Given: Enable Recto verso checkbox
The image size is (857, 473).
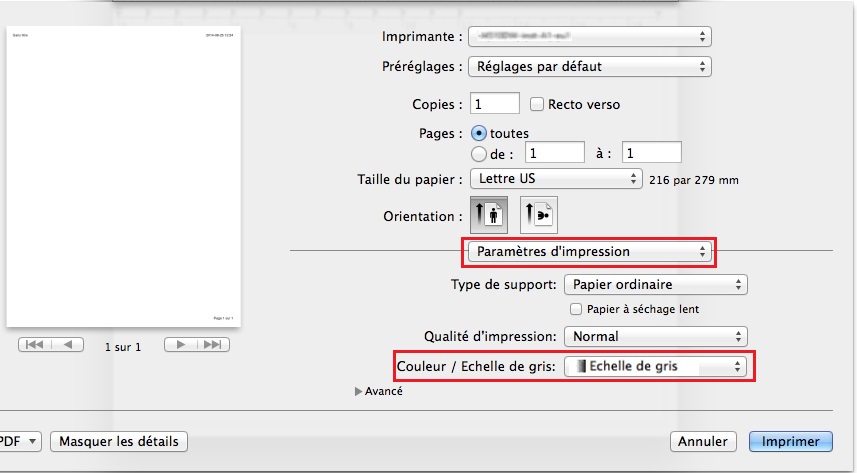Looking at the screenshot, I should tap(537, 104).
